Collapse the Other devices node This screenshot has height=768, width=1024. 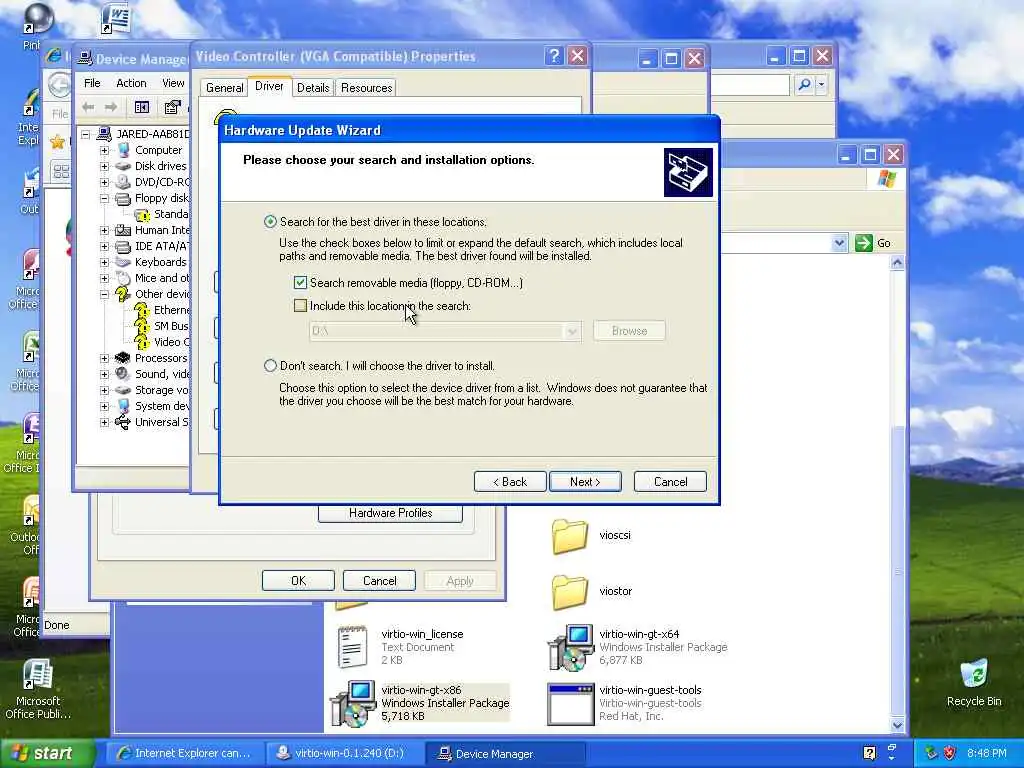(x=104, y=294)
